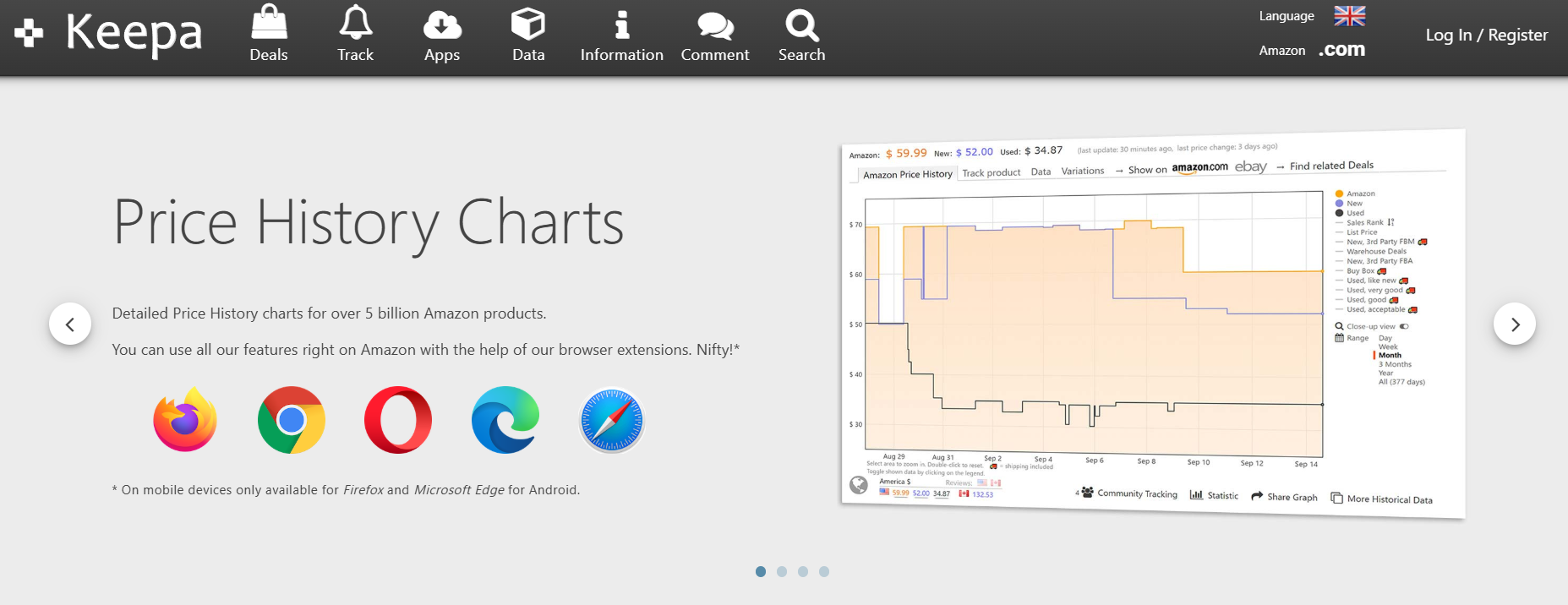This screenshot has height=605, width=1568.
Task: Click 'Microsoft Edge' in the mobile footnote
Action: tap(459, 490)
